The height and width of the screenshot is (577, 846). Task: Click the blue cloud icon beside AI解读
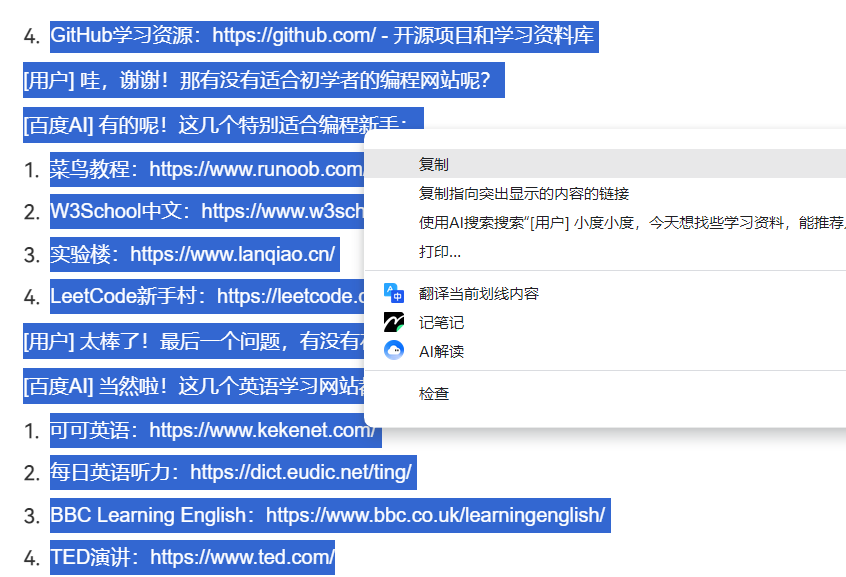coord(394,351)
